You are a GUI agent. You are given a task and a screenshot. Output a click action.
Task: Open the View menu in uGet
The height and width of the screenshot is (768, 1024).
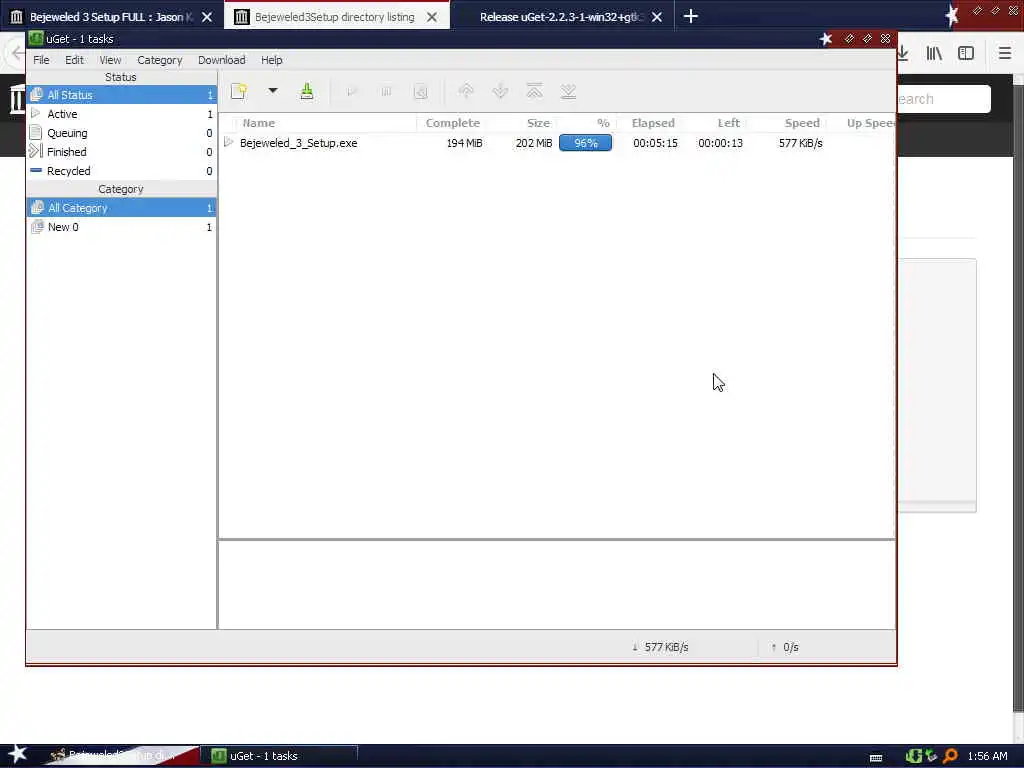pos(110,60)
